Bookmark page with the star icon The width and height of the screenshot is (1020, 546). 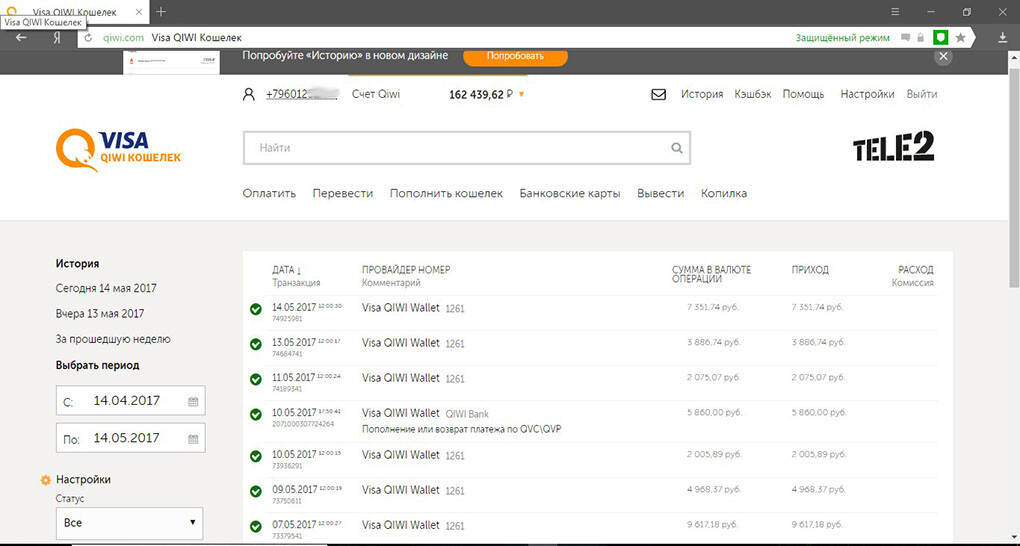[x=961, y=38]
